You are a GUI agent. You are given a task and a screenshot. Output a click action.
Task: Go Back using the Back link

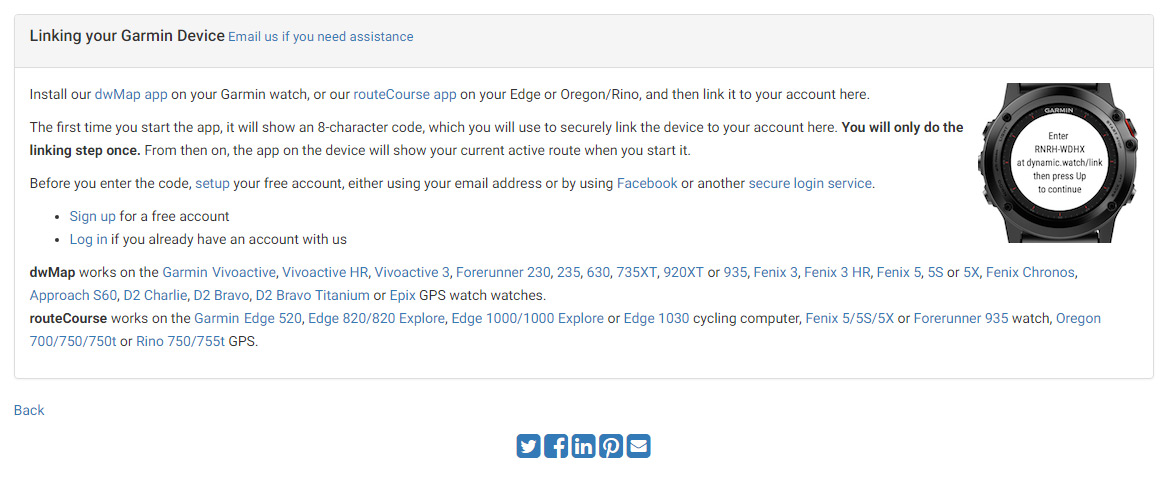pos(29,410)
